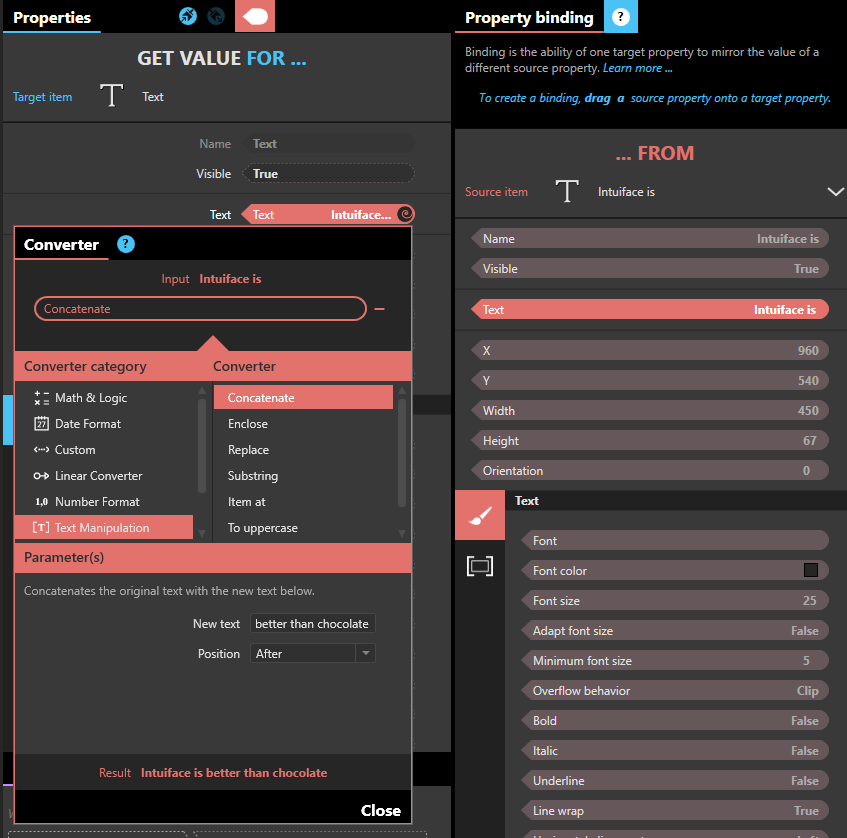Select the layout frame icon below paintbrush
847x838 pixels.
480,566
